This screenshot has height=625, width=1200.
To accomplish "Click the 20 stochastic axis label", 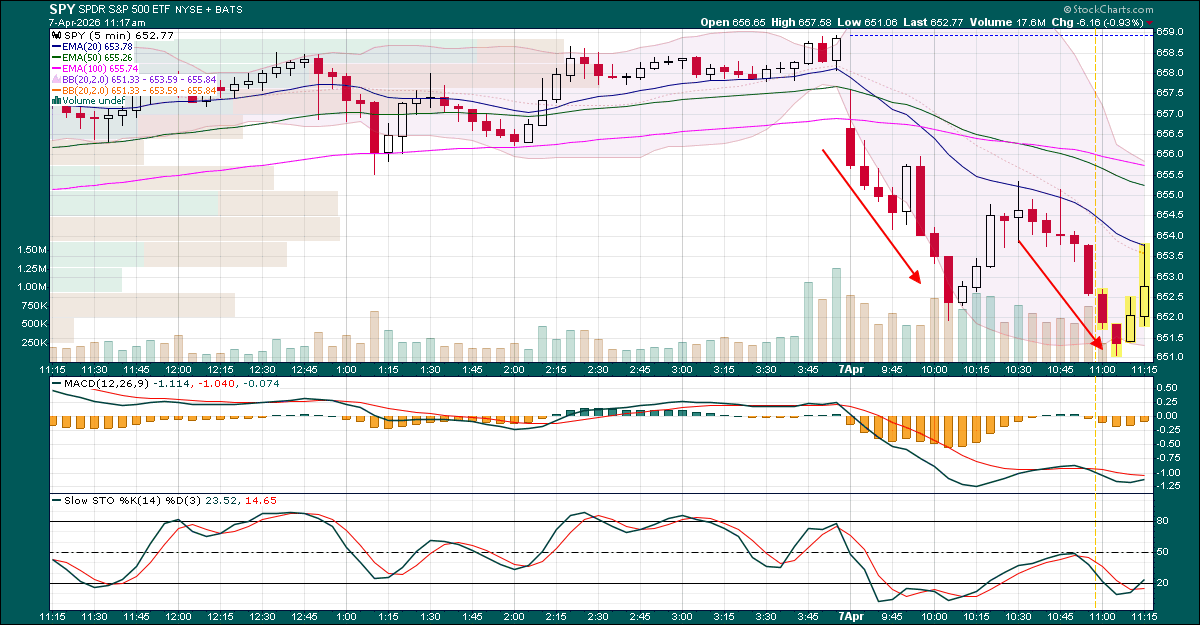I will click(x=1163, y=583).
